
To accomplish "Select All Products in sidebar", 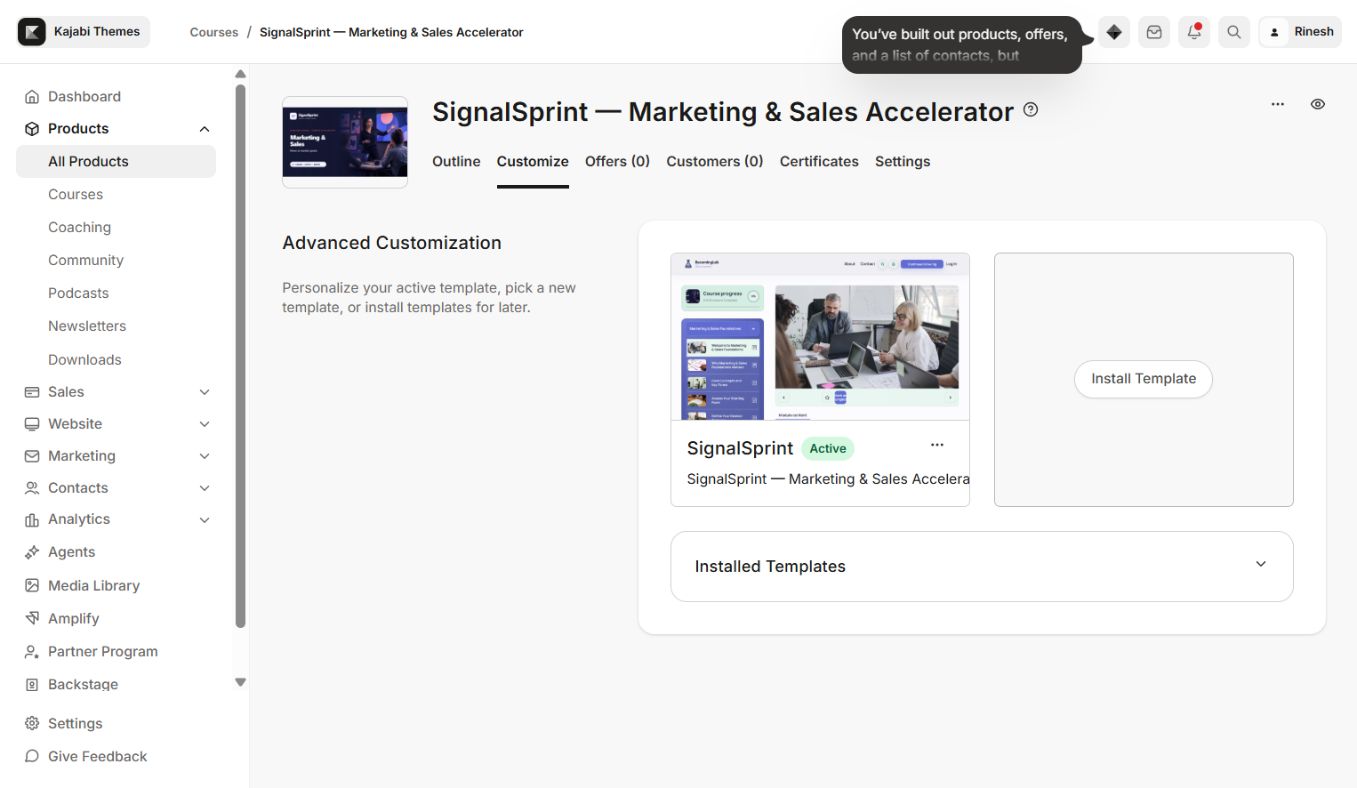I will tap(116, 162).
